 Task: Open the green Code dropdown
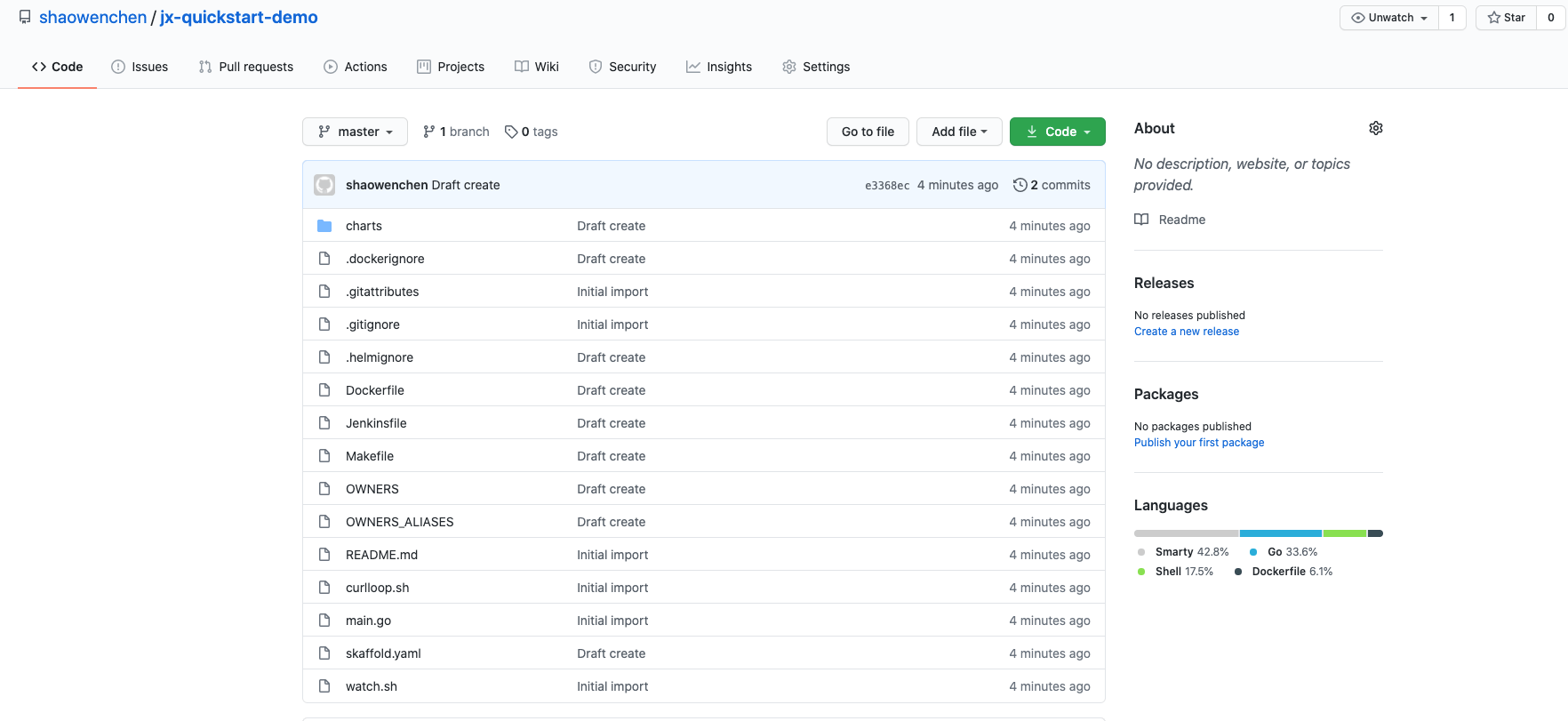point(1058,132)
